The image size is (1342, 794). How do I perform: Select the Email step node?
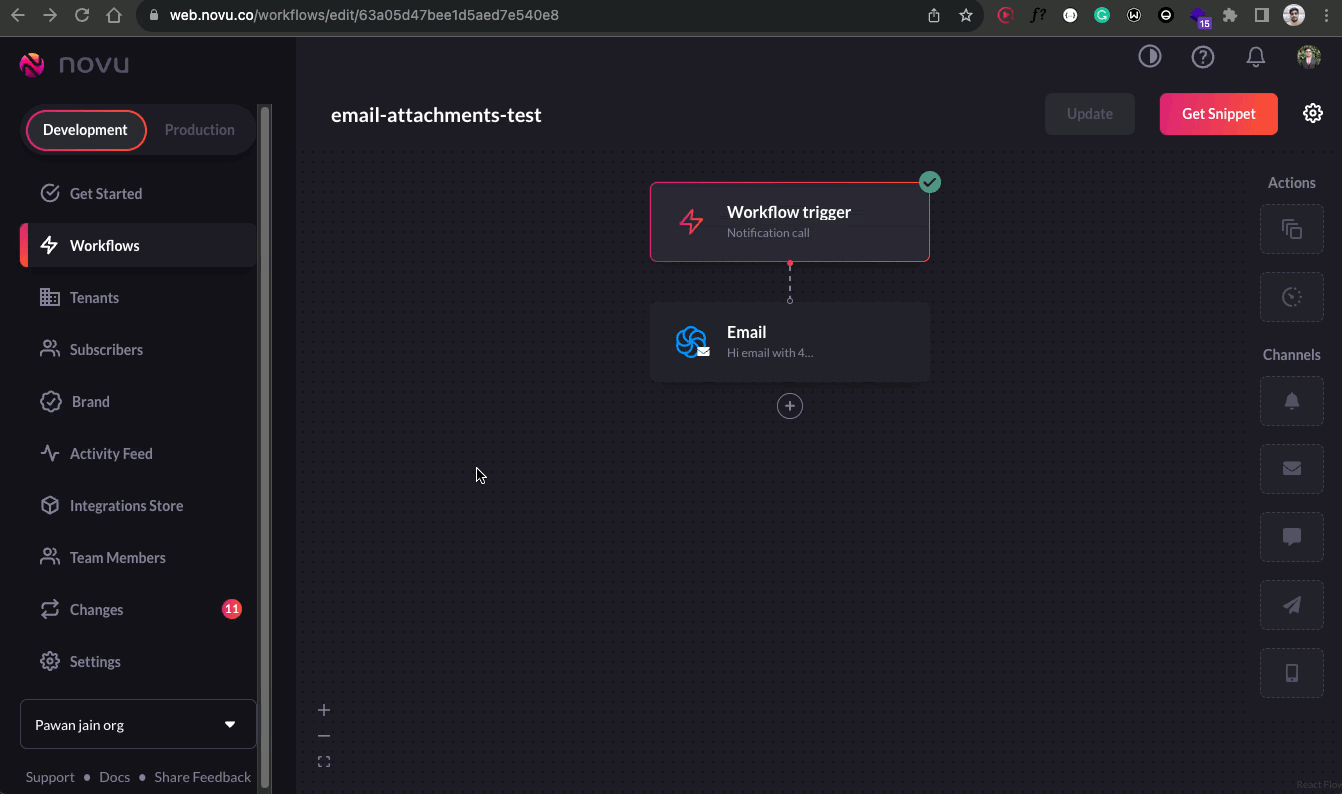pyautogui.click(x=790, y=342)
